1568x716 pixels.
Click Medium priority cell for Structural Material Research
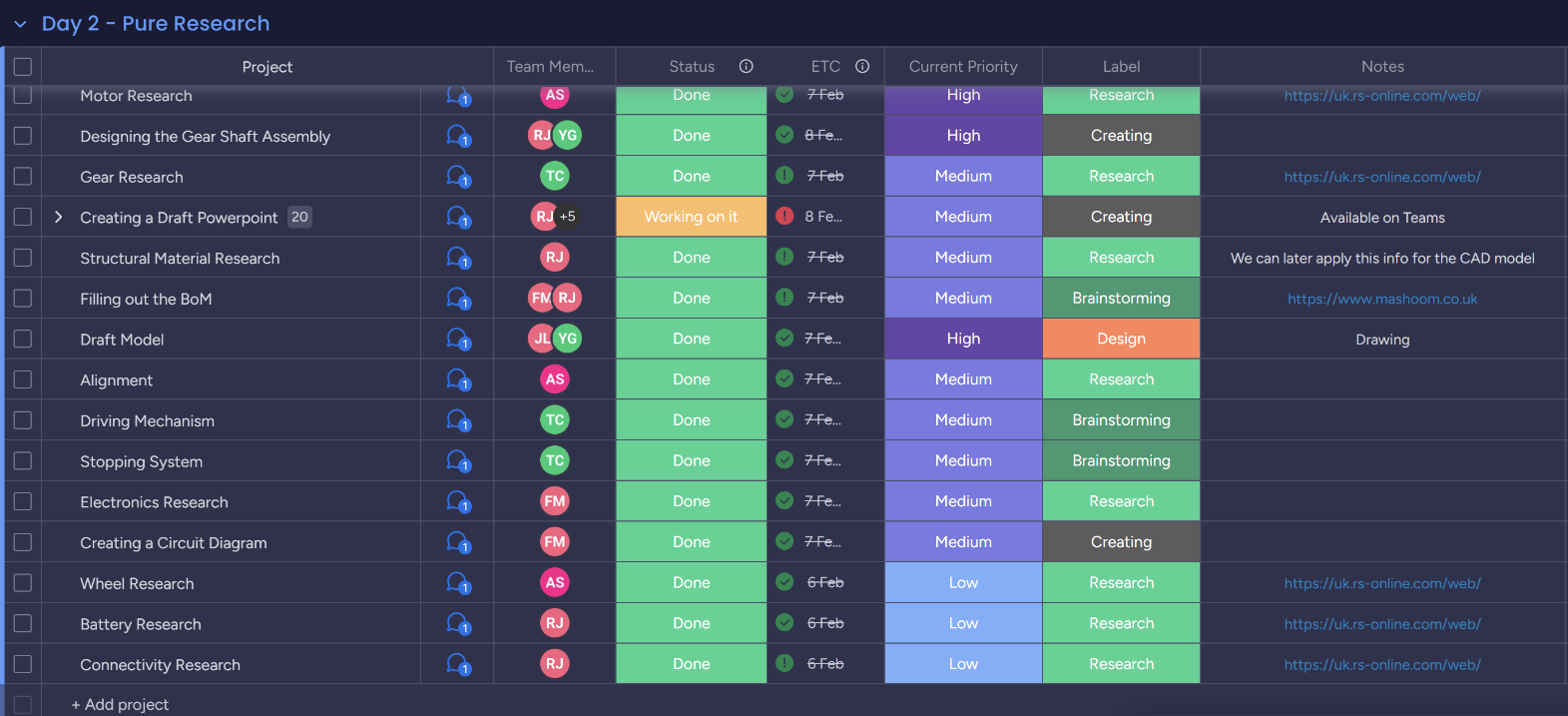click(963, 258)
